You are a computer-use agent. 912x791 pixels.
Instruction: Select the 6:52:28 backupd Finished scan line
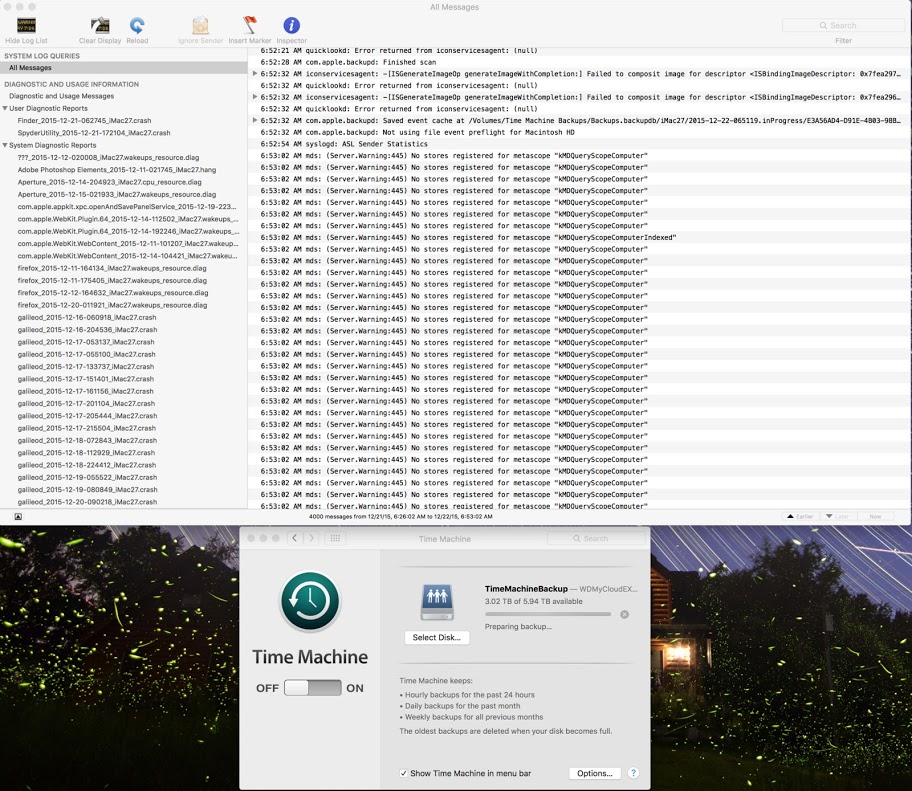[x=579, y=62]
